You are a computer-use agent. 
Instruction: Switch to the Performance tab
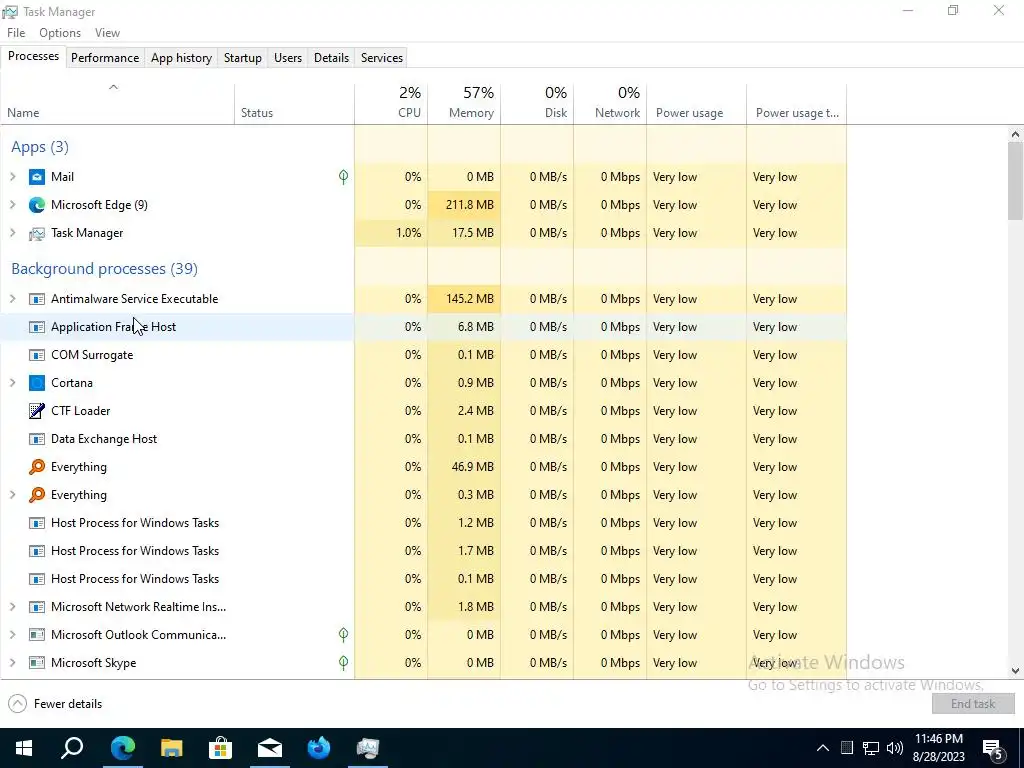105,57
